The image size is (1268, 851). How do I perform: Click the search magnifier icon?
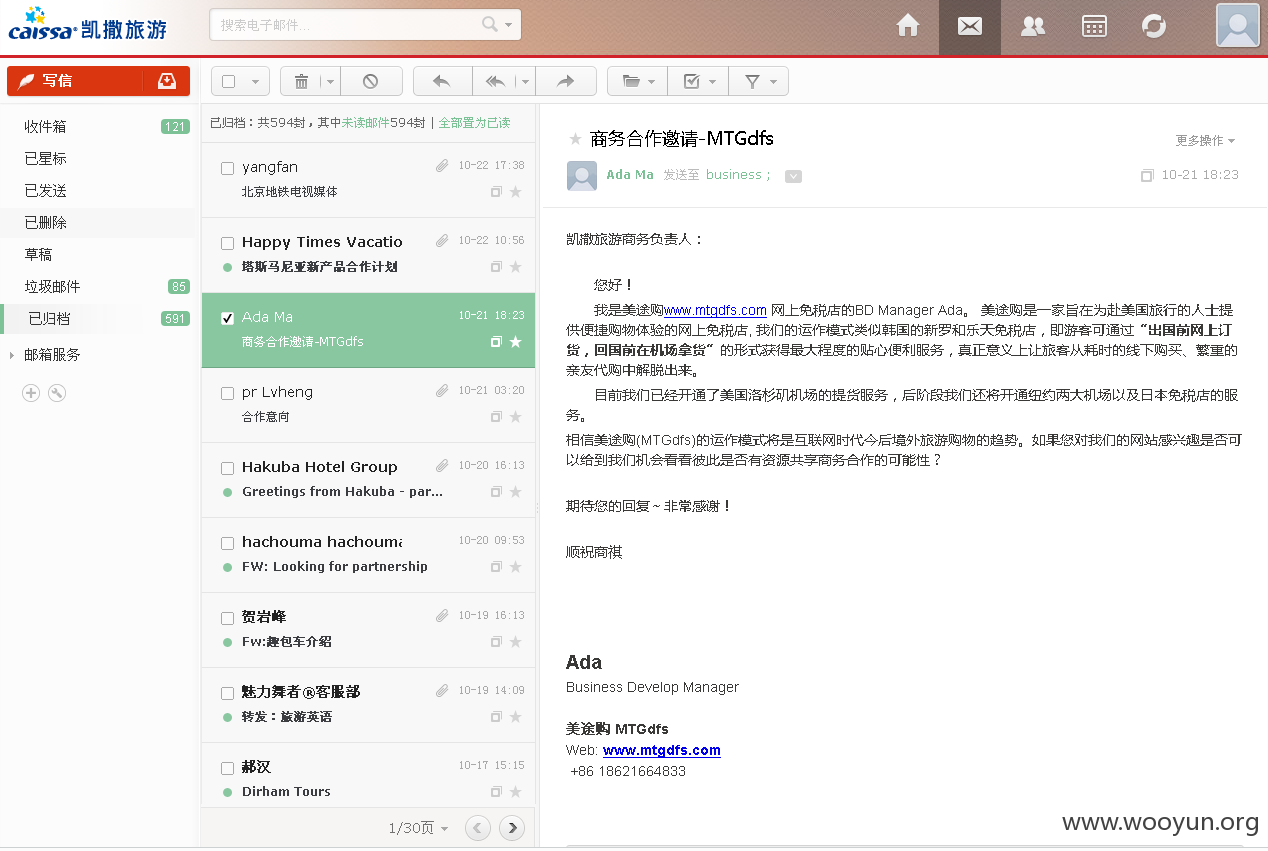(490, 24)
